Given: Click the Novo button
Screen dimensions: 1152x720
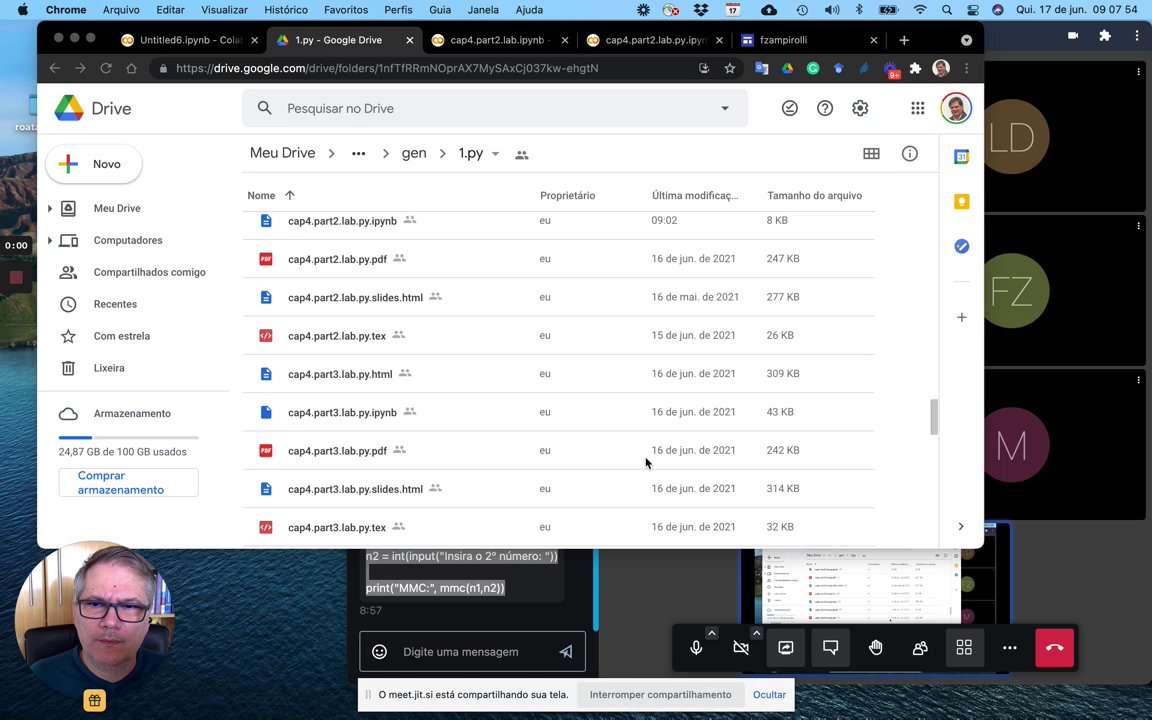Looking at the screenshot, I should 93,164.
